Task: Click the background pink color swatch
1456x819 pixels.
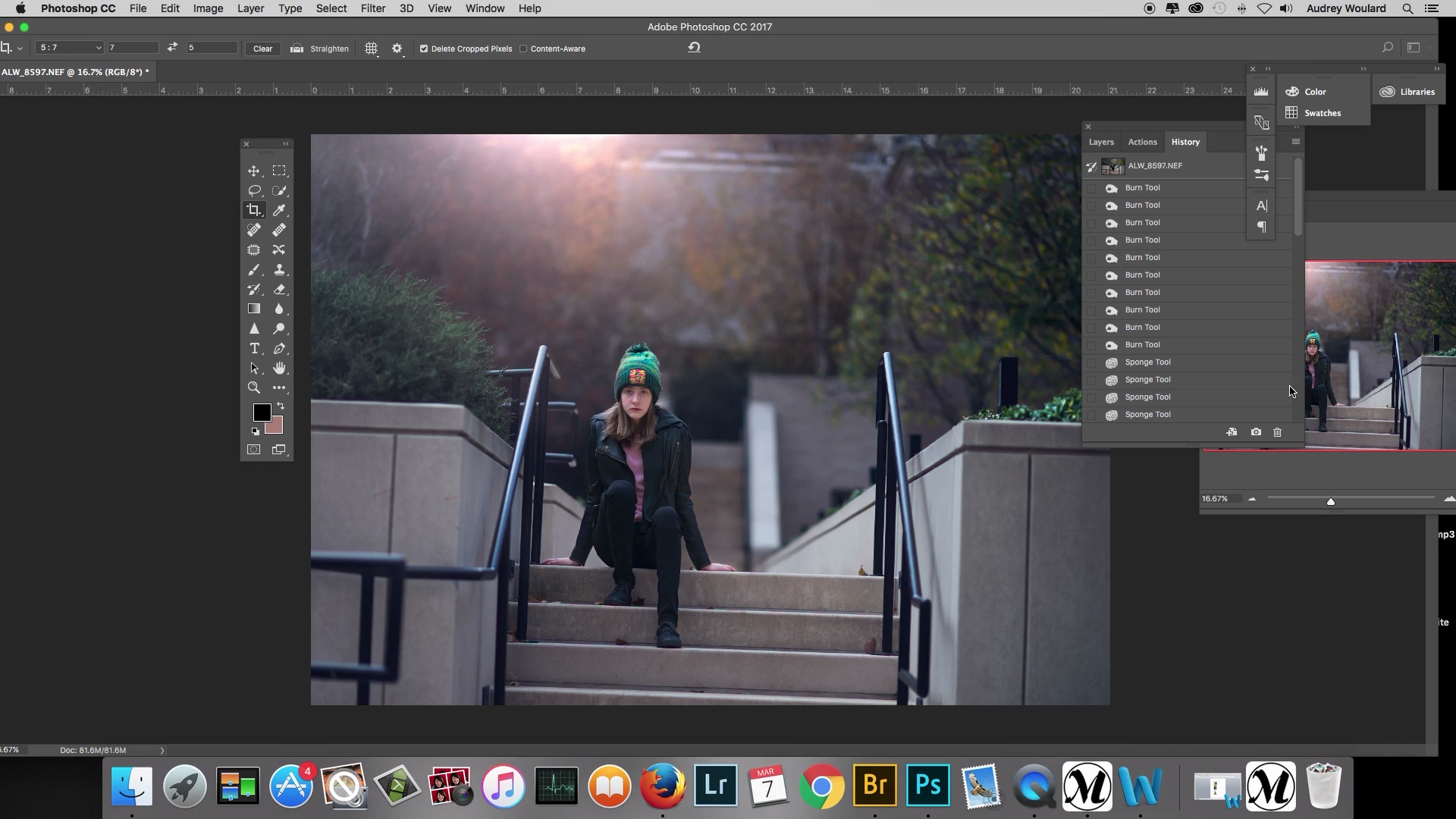Action: click(276, 428)
